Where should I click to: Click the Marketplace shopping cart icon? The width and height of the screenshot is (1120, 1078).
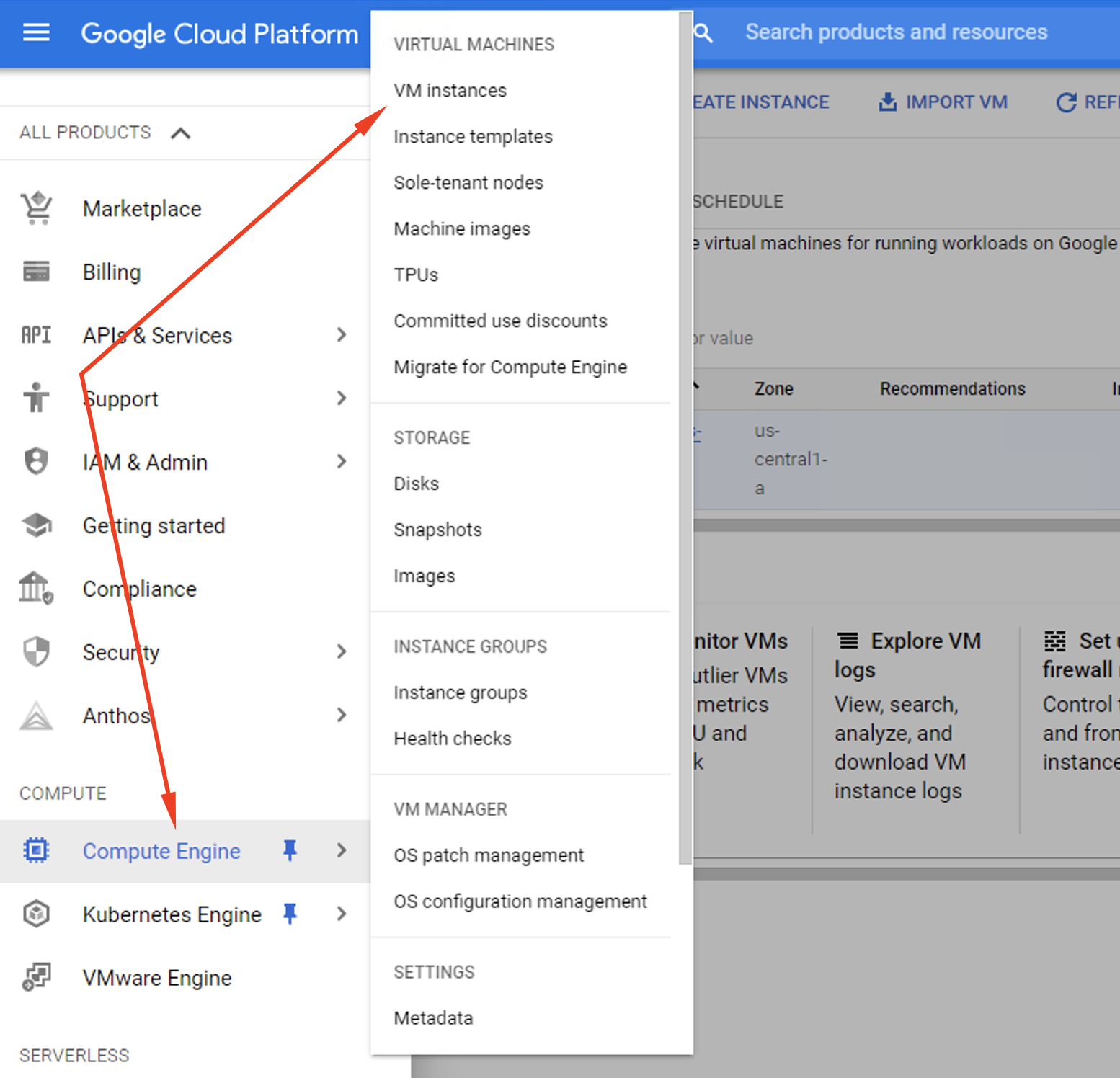(37, 208)
